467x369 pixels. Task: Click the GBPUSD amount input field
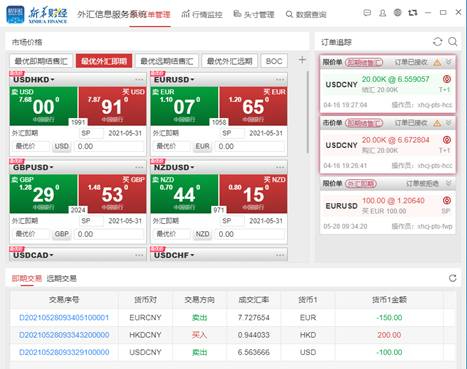109,234
